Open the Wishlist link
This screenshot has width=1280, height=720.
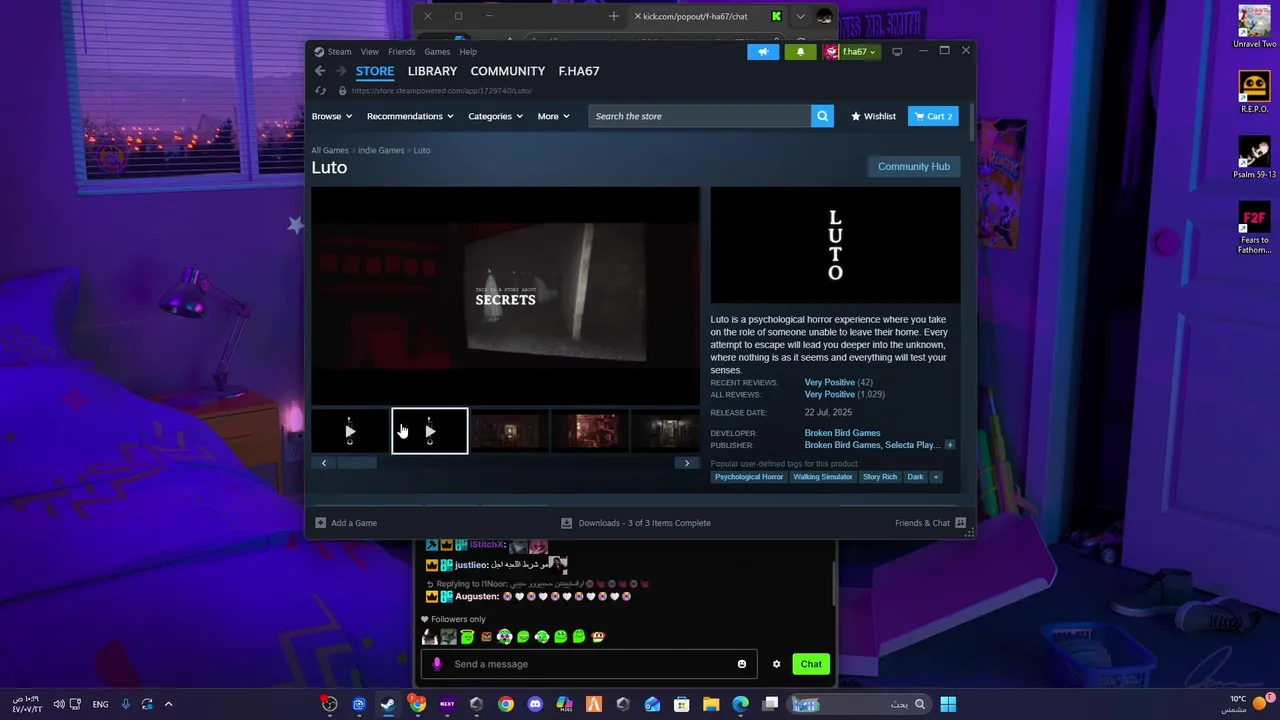point(873,116)
